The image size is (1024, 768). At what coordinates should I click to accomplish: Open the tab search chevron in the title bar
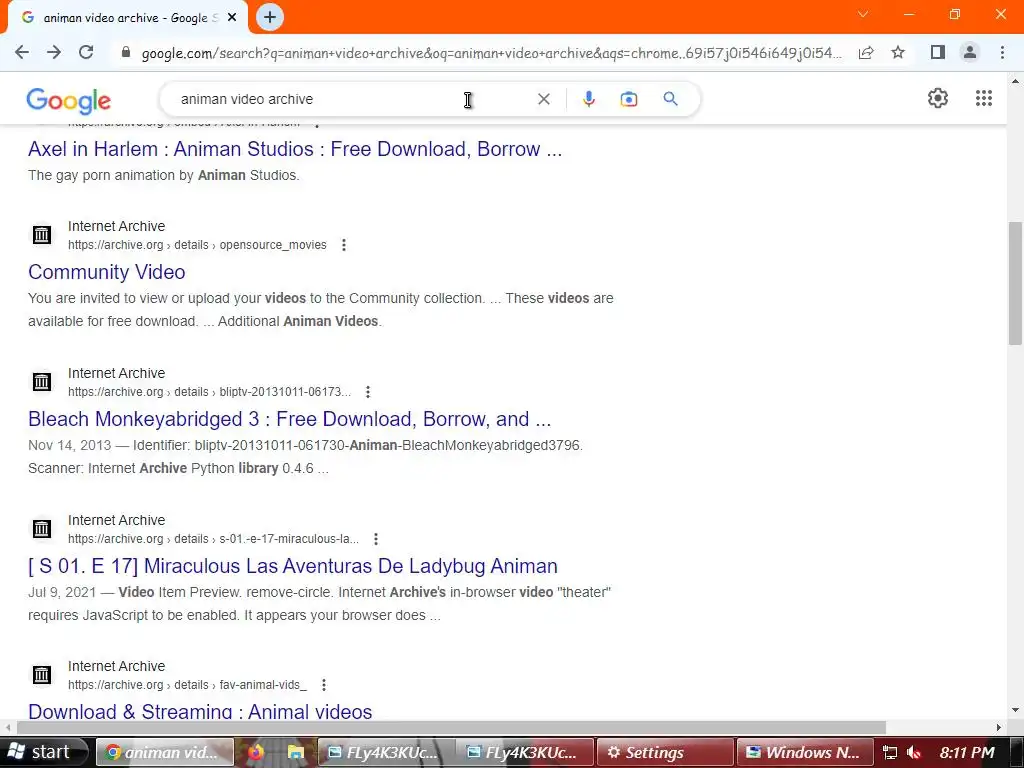pos(863,14)
